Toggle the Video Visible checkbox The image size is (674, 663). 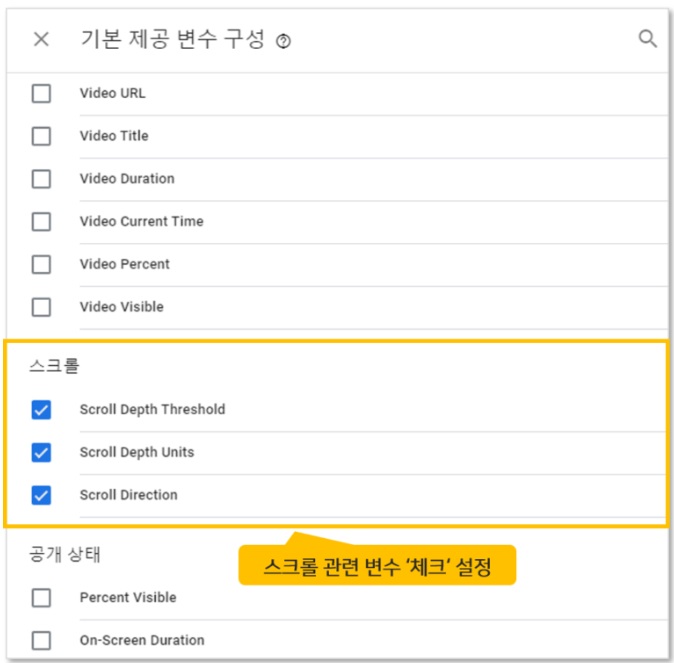pyautogui.click(x=41, y=307)
